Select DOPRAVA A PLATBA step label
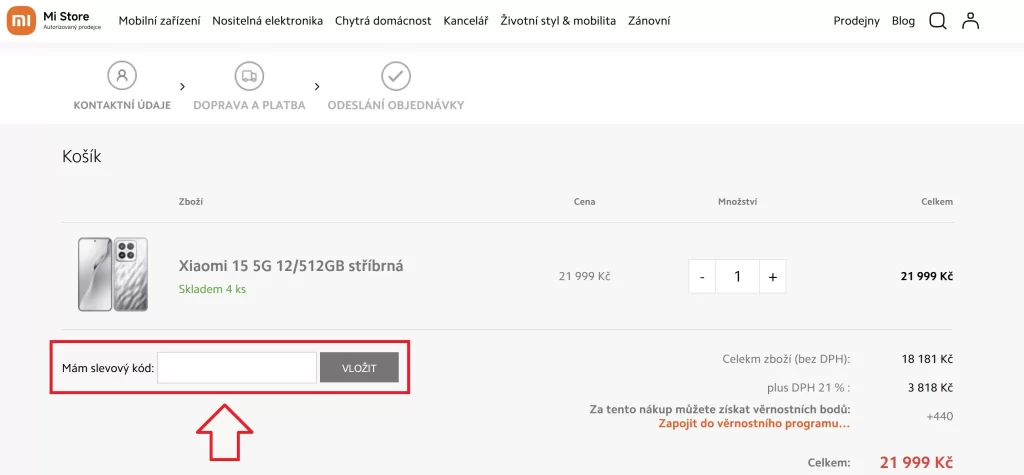This screenshot has height=475, width=1024. click(x=249, y=105)
